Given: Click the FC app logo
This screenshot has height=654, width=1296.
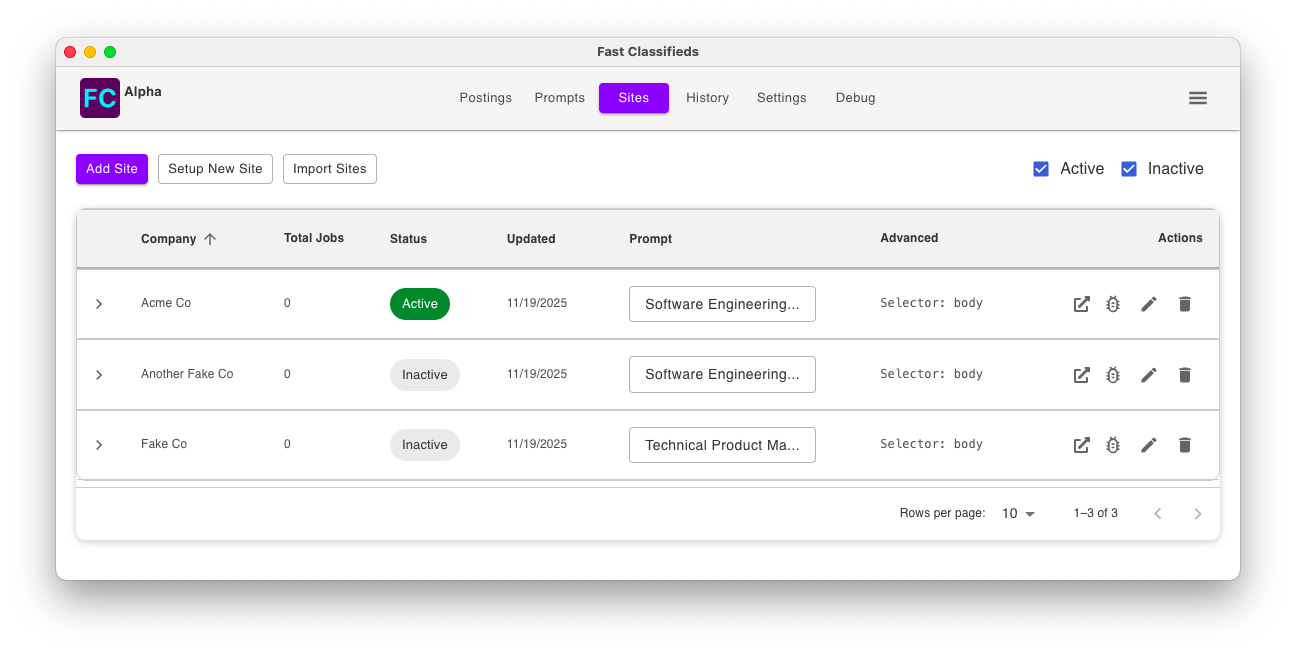Looking at the screenshot, I should (x=100, y=98).
